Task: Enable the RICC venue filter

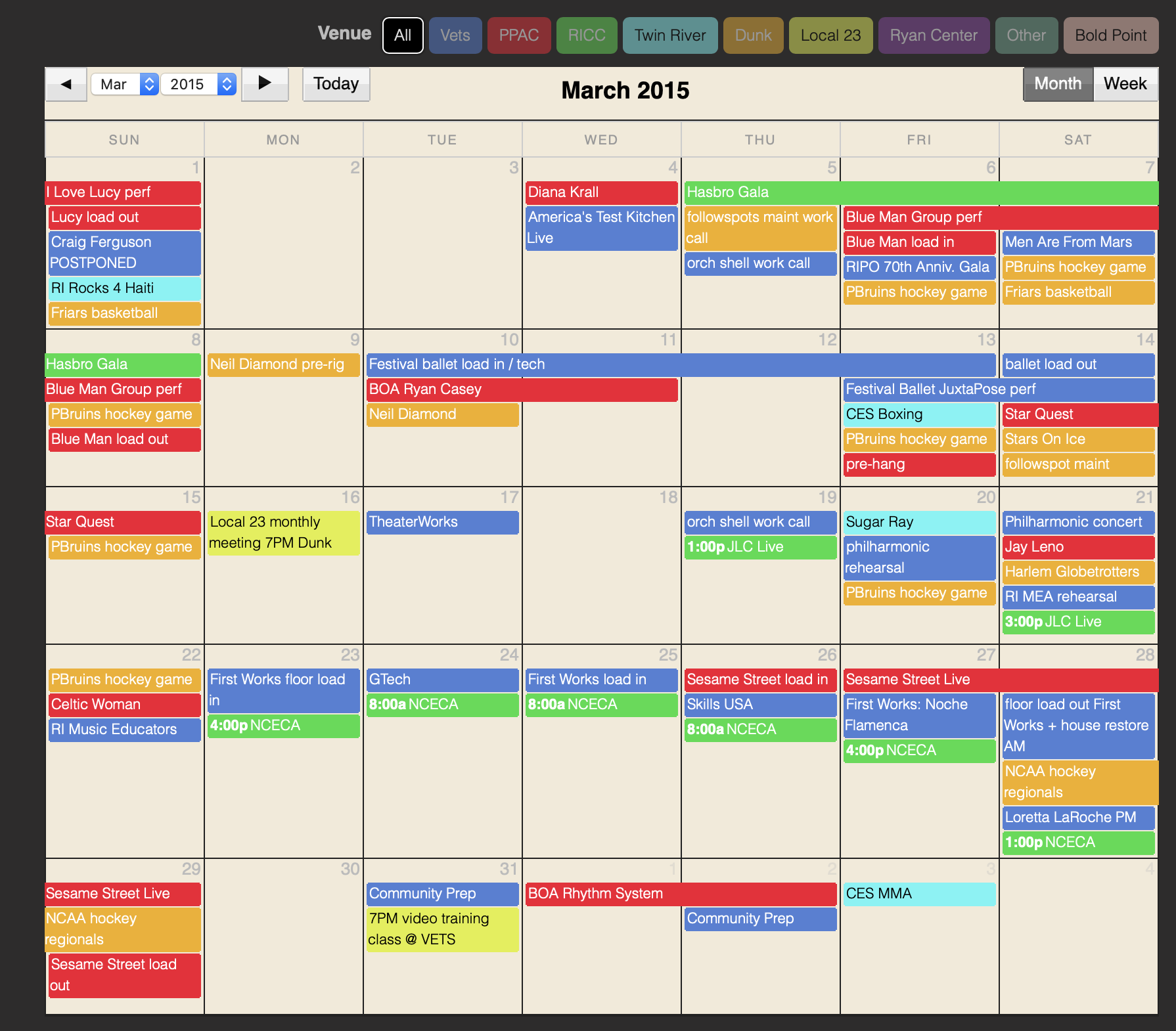Action: click(x=586, y=35)
